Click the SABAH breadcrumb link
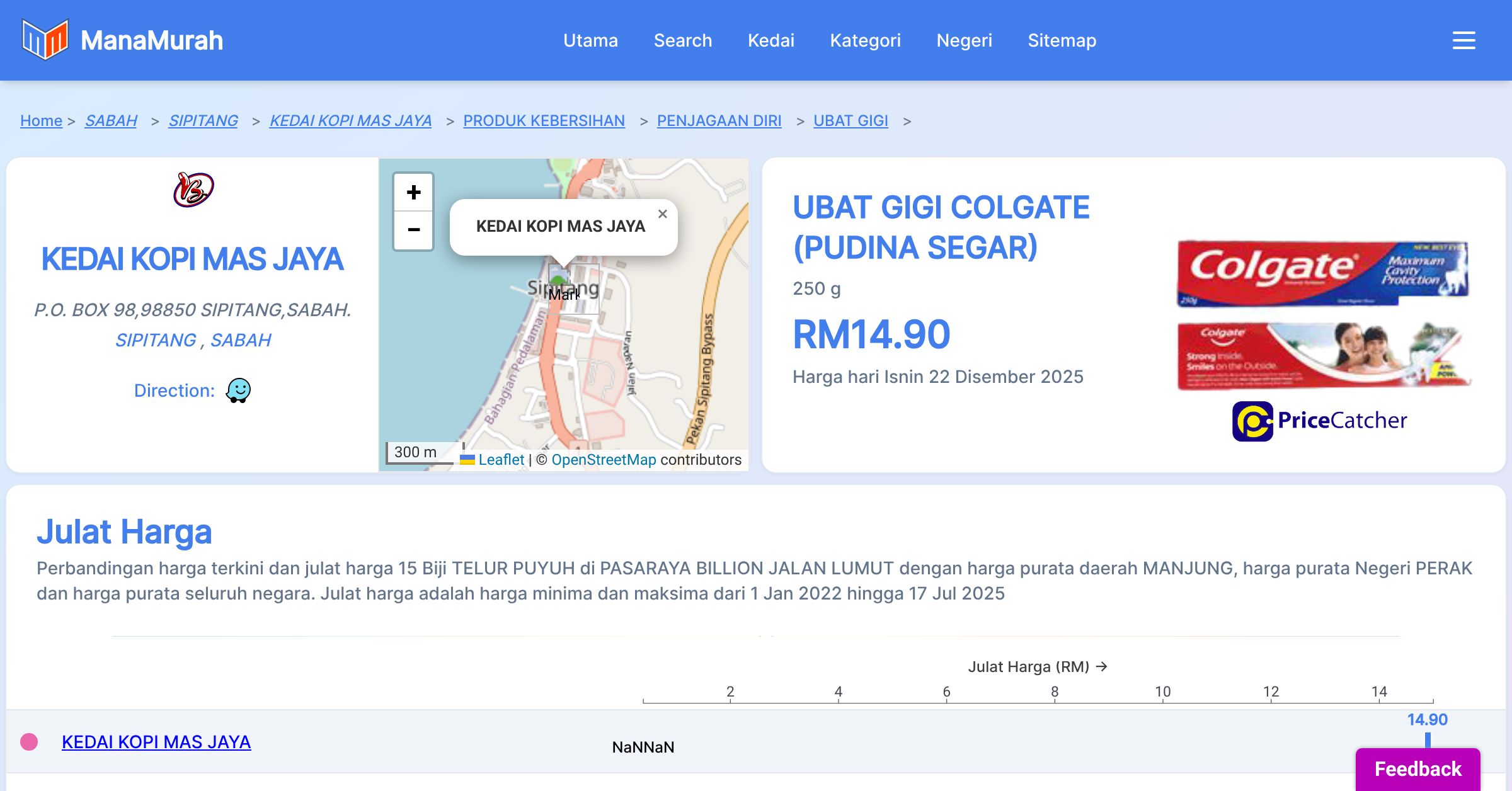 tap(111, 120)
